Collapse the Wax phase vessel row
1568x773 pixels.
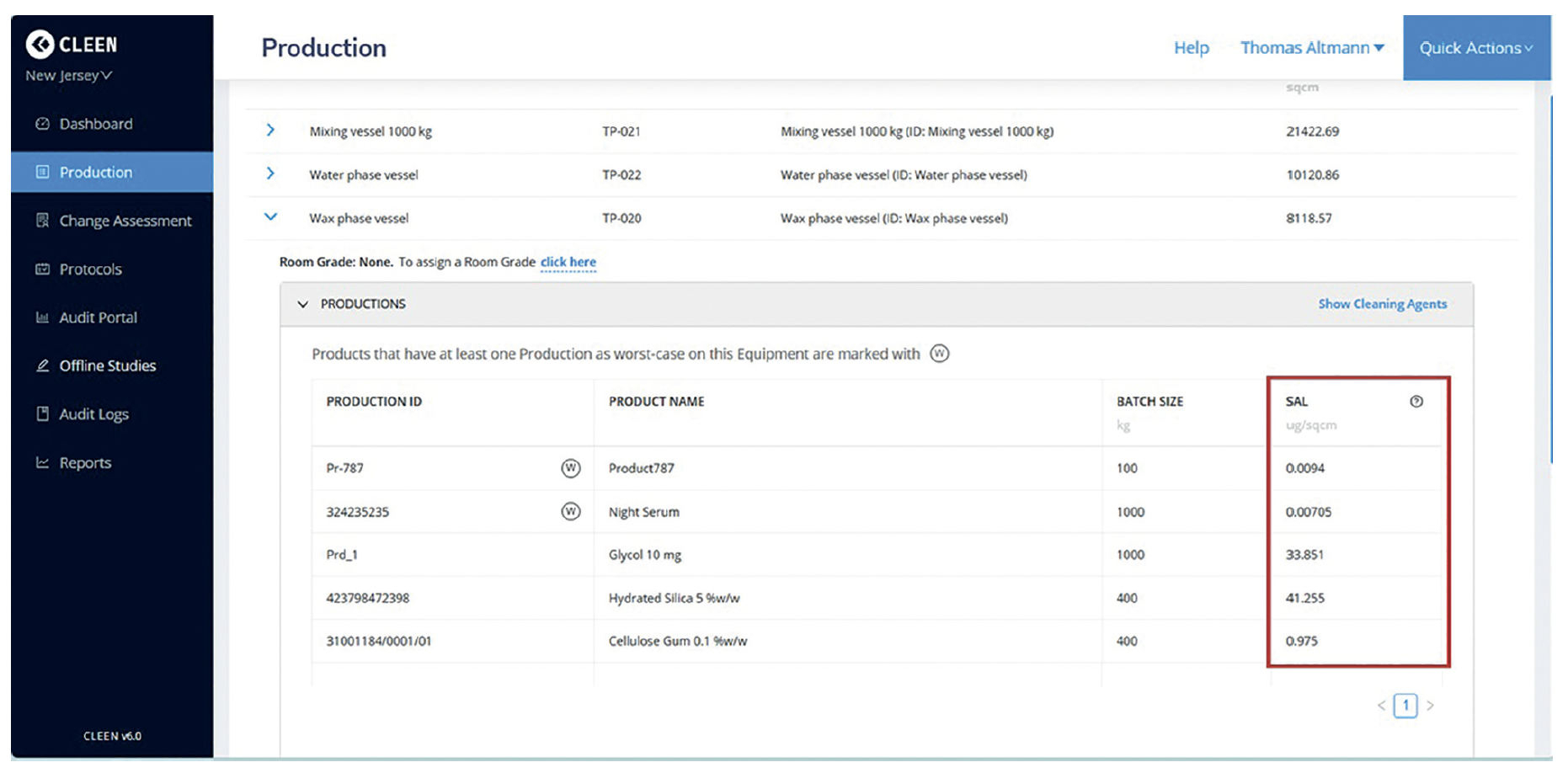(x=270, y=217)
